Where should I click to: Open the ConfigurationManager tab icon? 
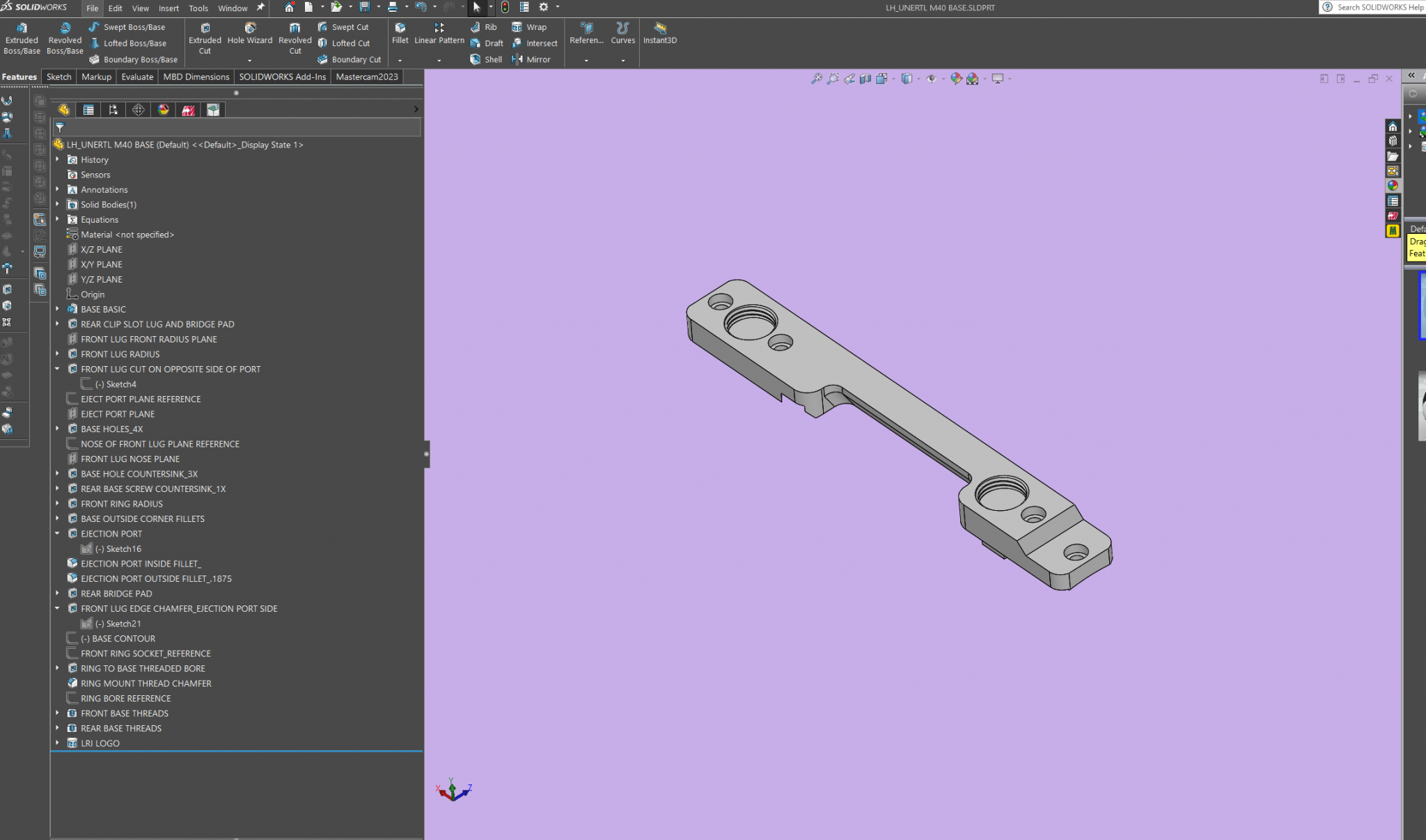pyautogui.click(x=113, y=110)
